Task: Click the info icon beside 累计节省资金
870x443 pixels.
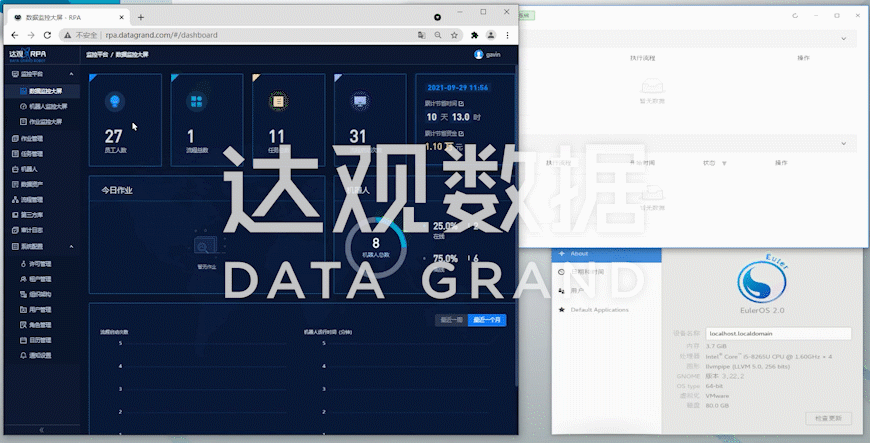Action: coord(462,133)
